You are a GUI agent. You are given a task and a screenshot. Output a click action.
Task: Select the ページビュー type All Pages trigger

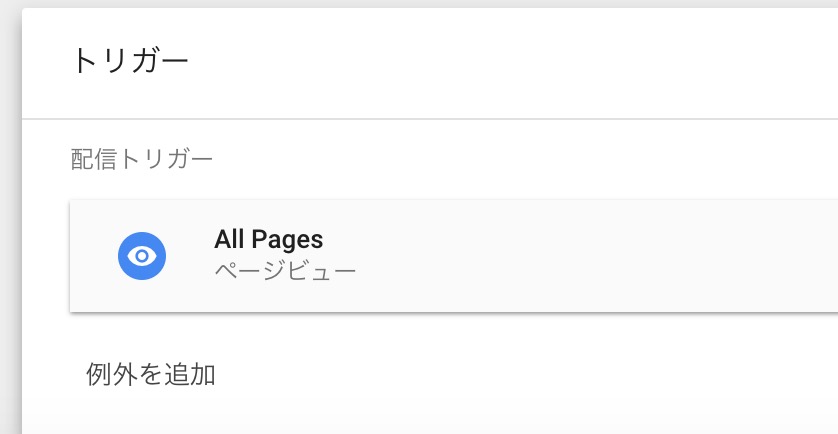tap(454, 255)
